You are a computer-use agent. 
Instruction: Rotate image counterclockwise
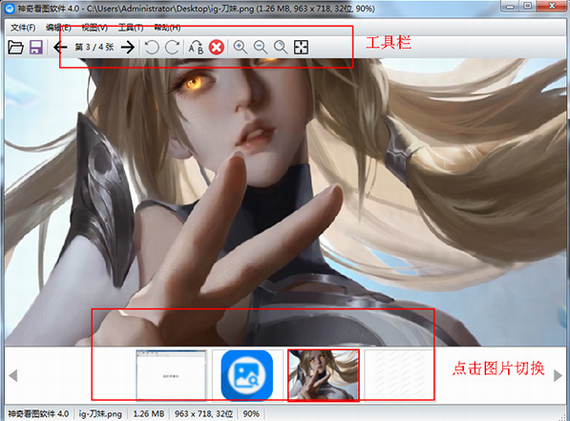(152, 47)
